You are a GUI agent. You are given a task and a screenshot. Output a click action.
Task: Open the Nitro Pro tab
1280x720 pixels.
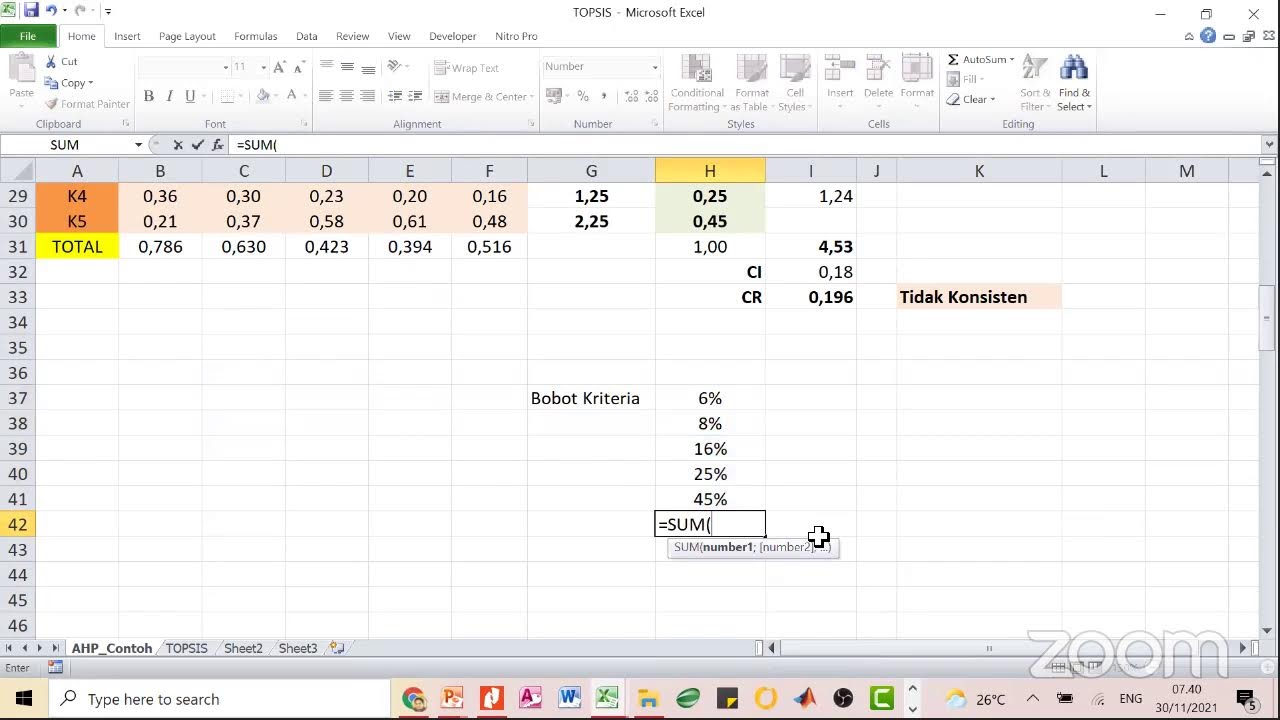pyautogui.click(x=516, y=36)
